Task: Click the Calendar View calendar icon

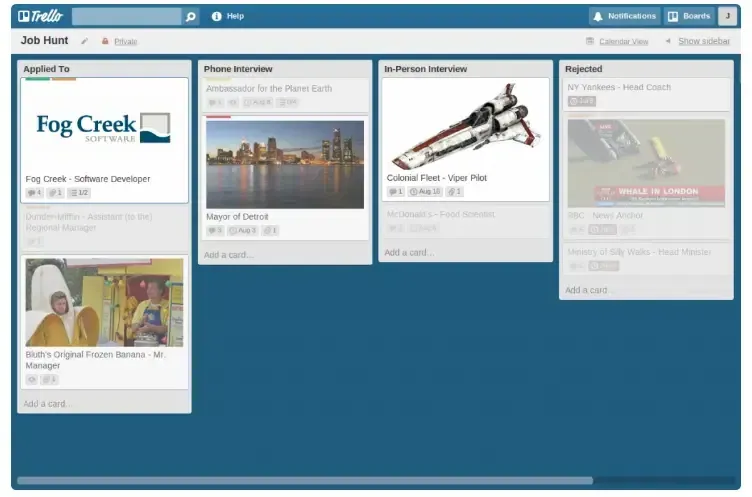Action: coord(590,41)
